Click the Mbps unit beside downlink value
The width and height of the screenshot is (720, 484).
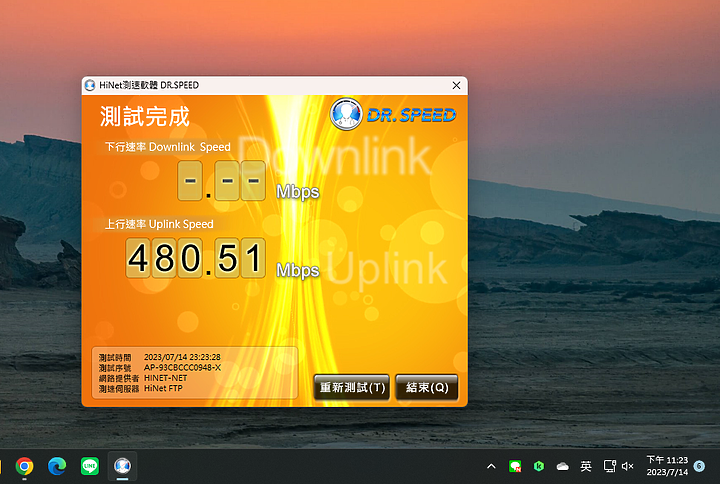pyautogui.click(x=298, y=192)
